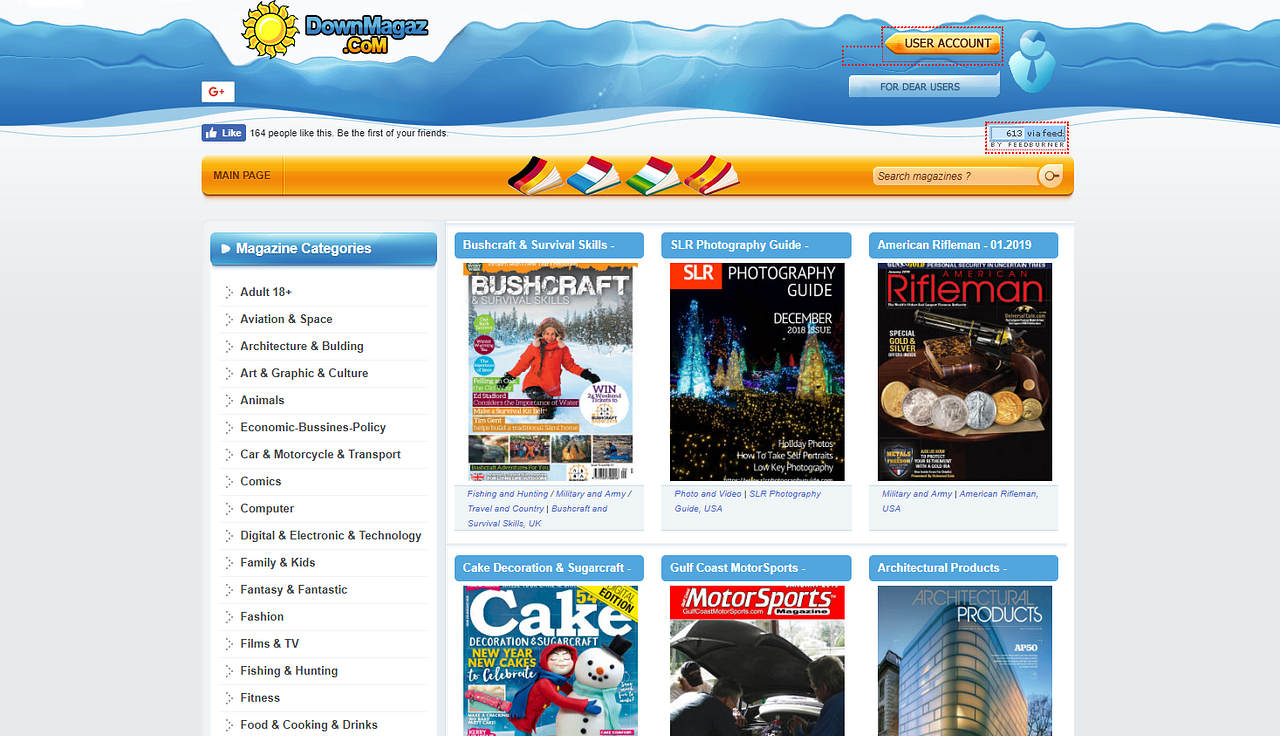Open Car & Motorcycle & Transport category
The image size is (1280, 736).
point(320,454)
